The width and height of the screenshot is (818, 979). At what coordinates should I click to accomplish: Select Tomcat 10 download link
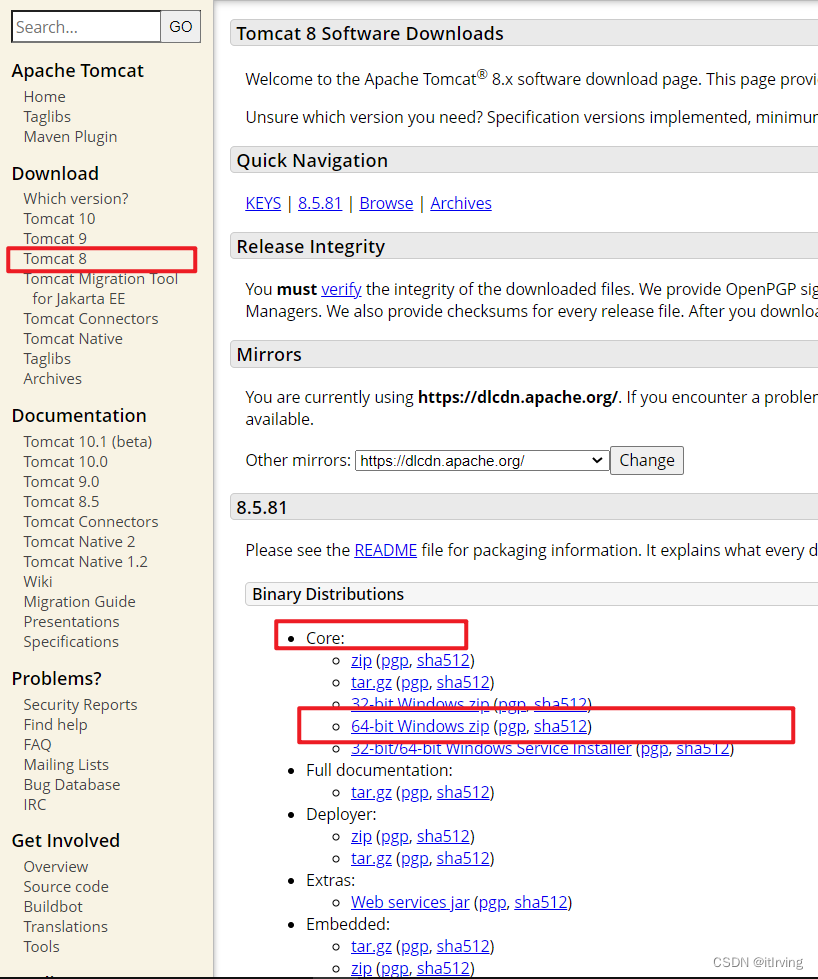point(59,219)
